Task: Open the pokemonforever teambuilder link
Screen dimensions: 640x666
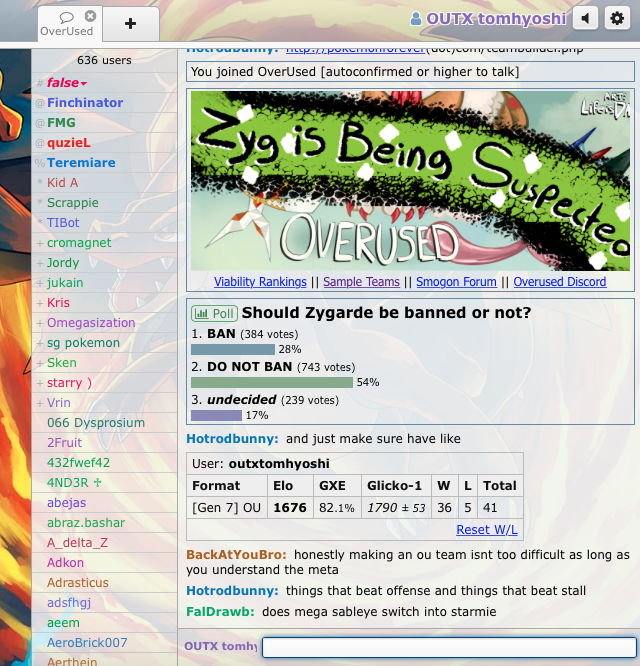Action: [355, 50]
